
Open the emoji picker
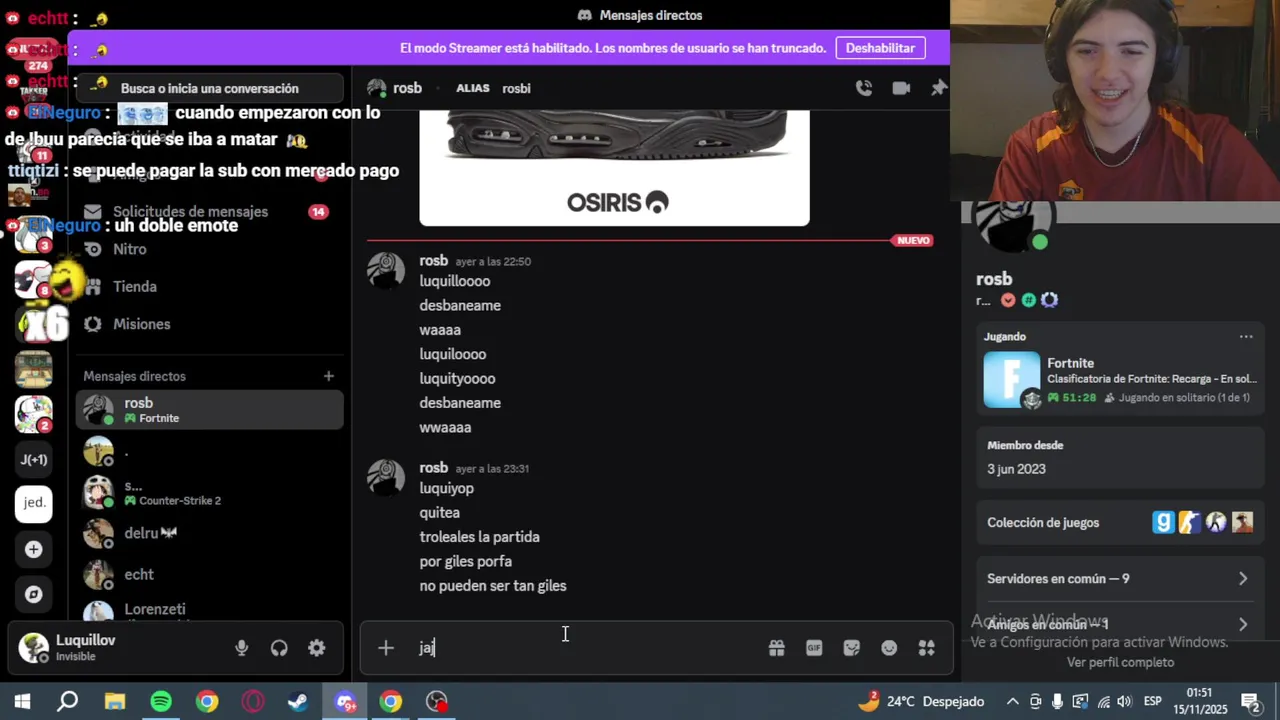point(889,648)
